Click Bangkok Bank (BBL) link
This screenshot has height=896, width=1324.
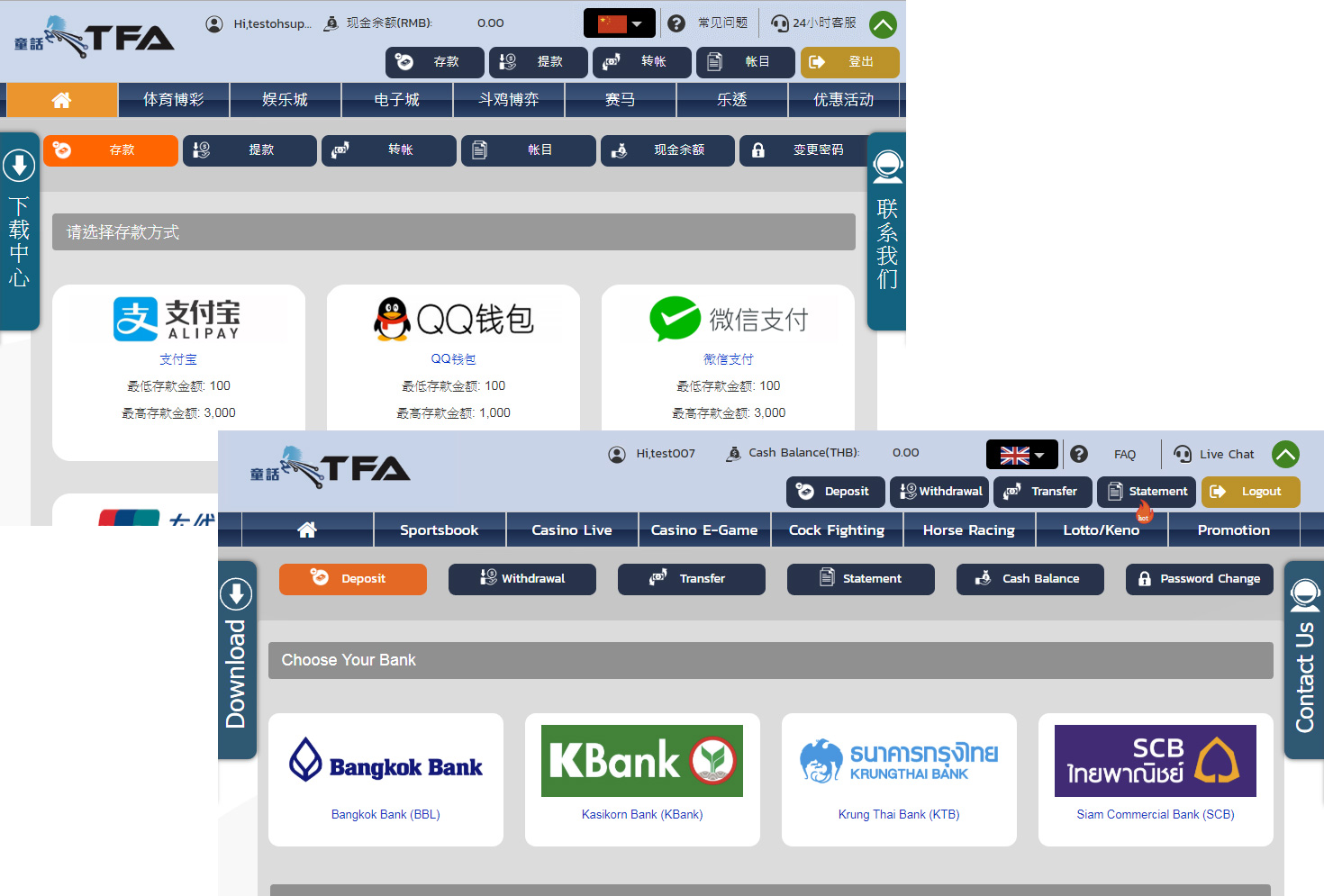pyautogui.click(x=385, y=814)
